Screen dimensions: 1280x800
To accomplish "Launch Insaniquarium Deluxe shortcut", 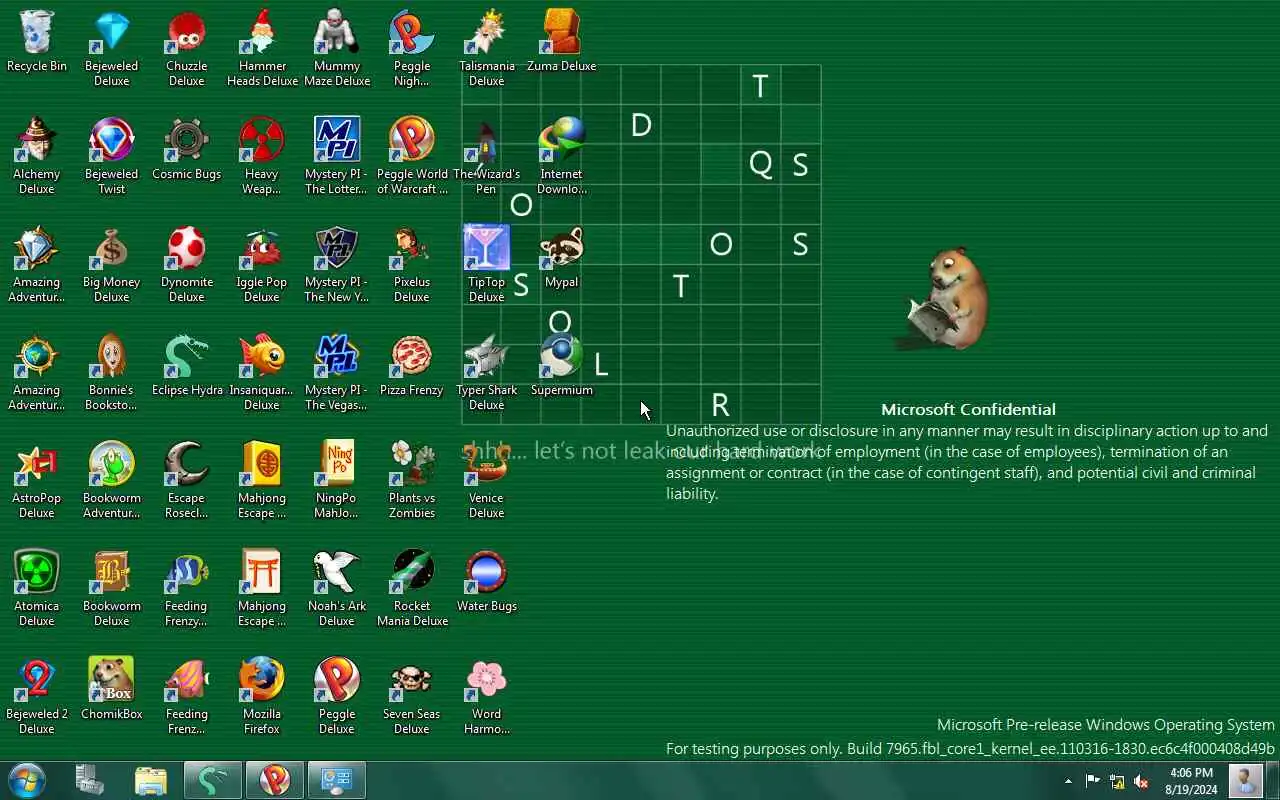I will click(x=262, y=372).
